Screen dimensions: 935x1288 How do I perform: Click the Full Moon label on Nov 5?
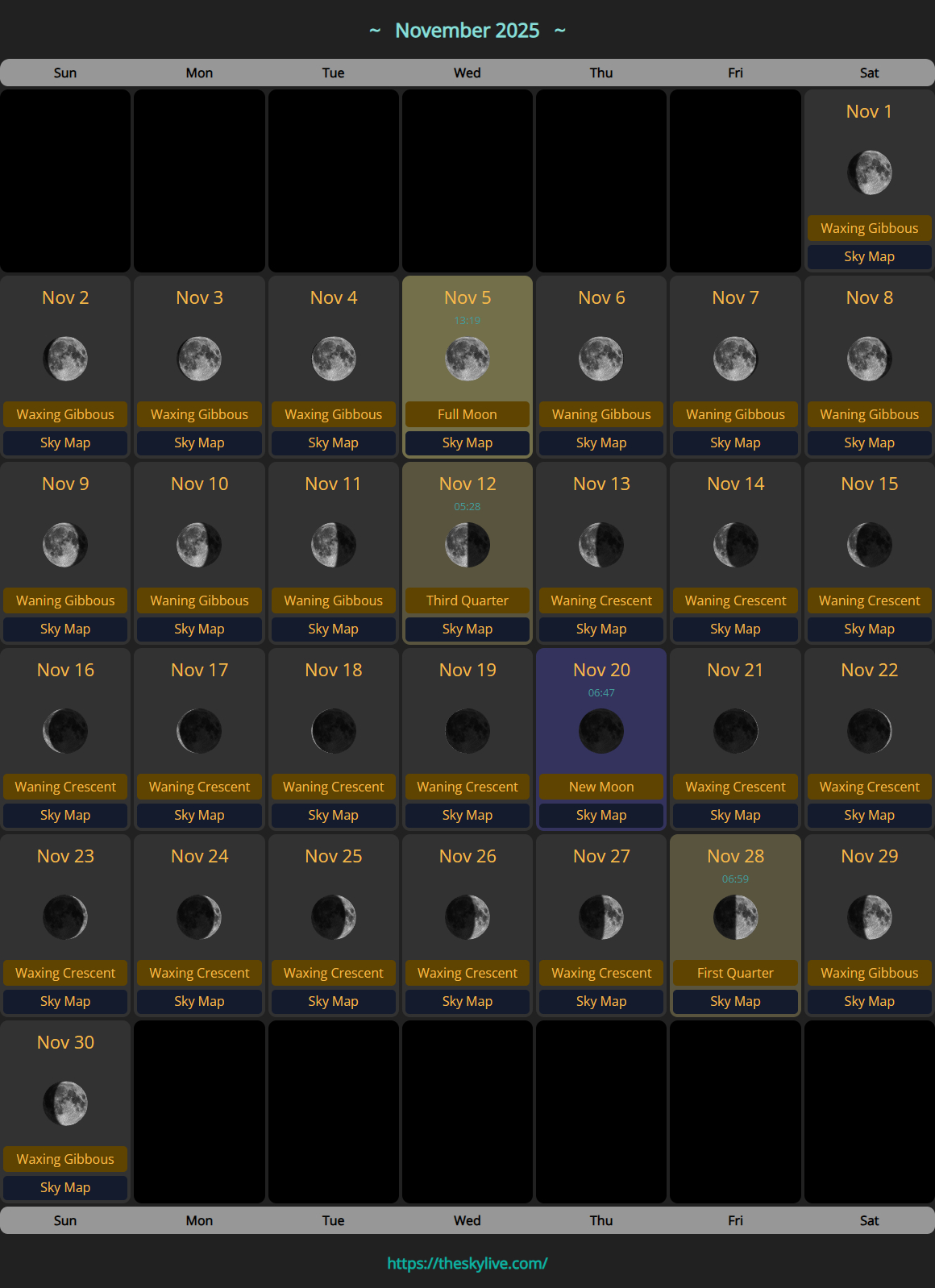(467, 414)
